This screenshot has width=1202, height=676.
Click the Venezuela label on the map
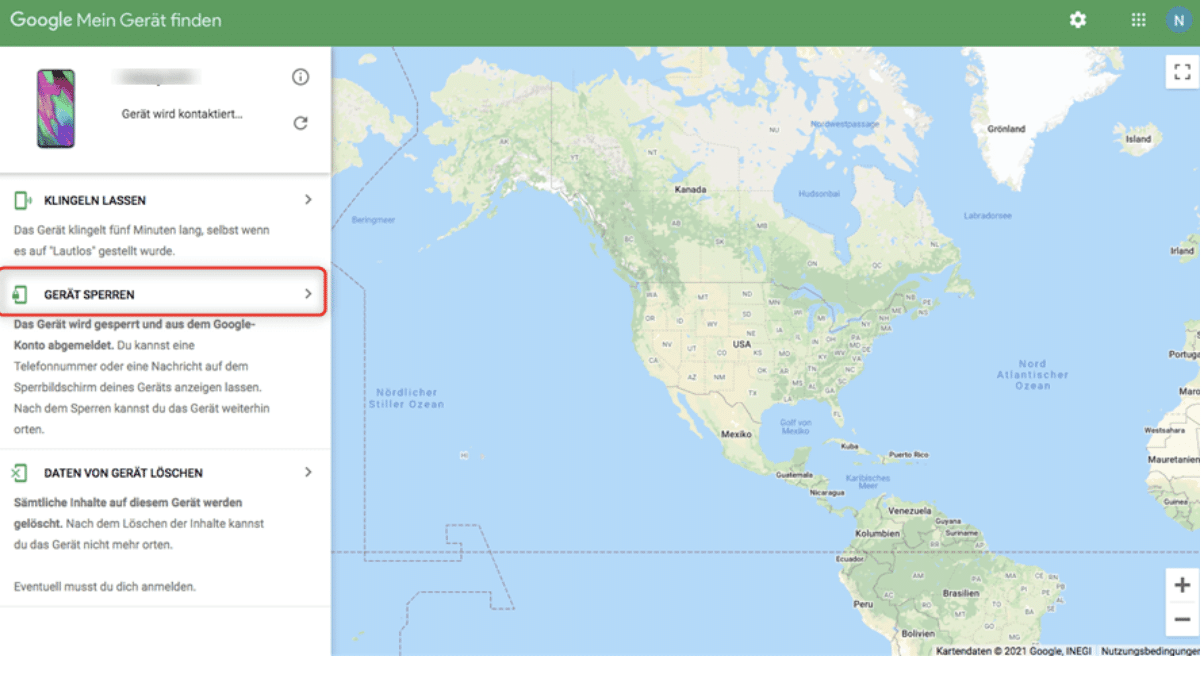[x=910, y=510]
